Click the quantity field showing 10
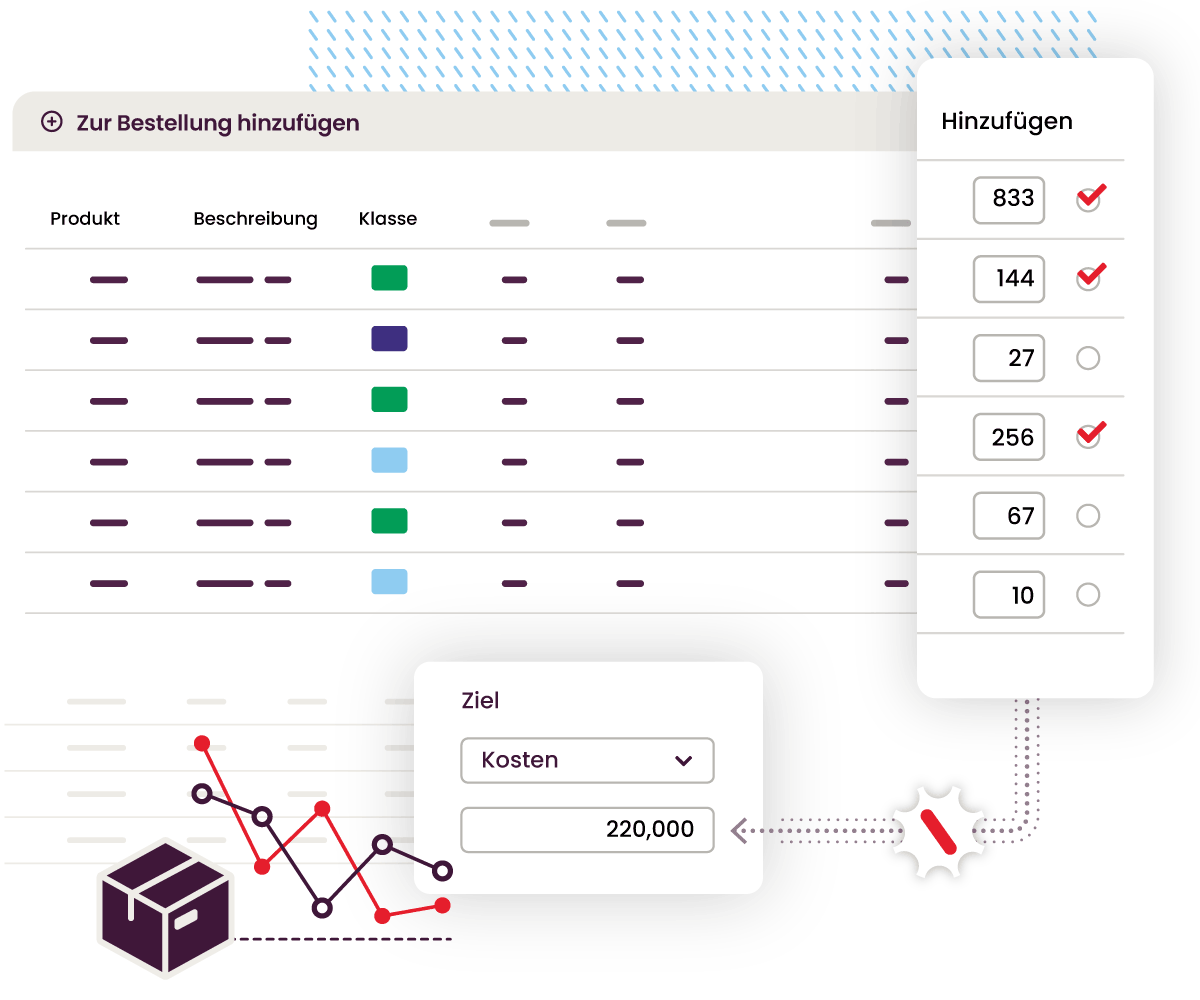1200x1000 pixels. coord(1009,595)
